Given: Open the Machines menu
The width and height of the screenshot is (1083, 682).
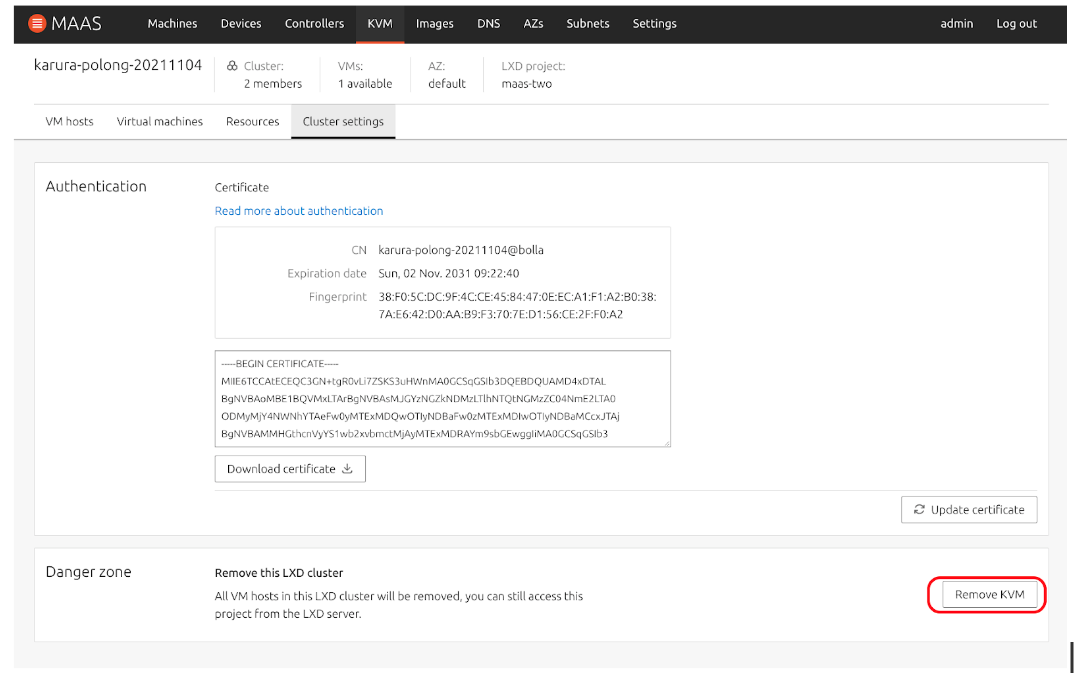Looking at the screenshot, I should [172, 23].
